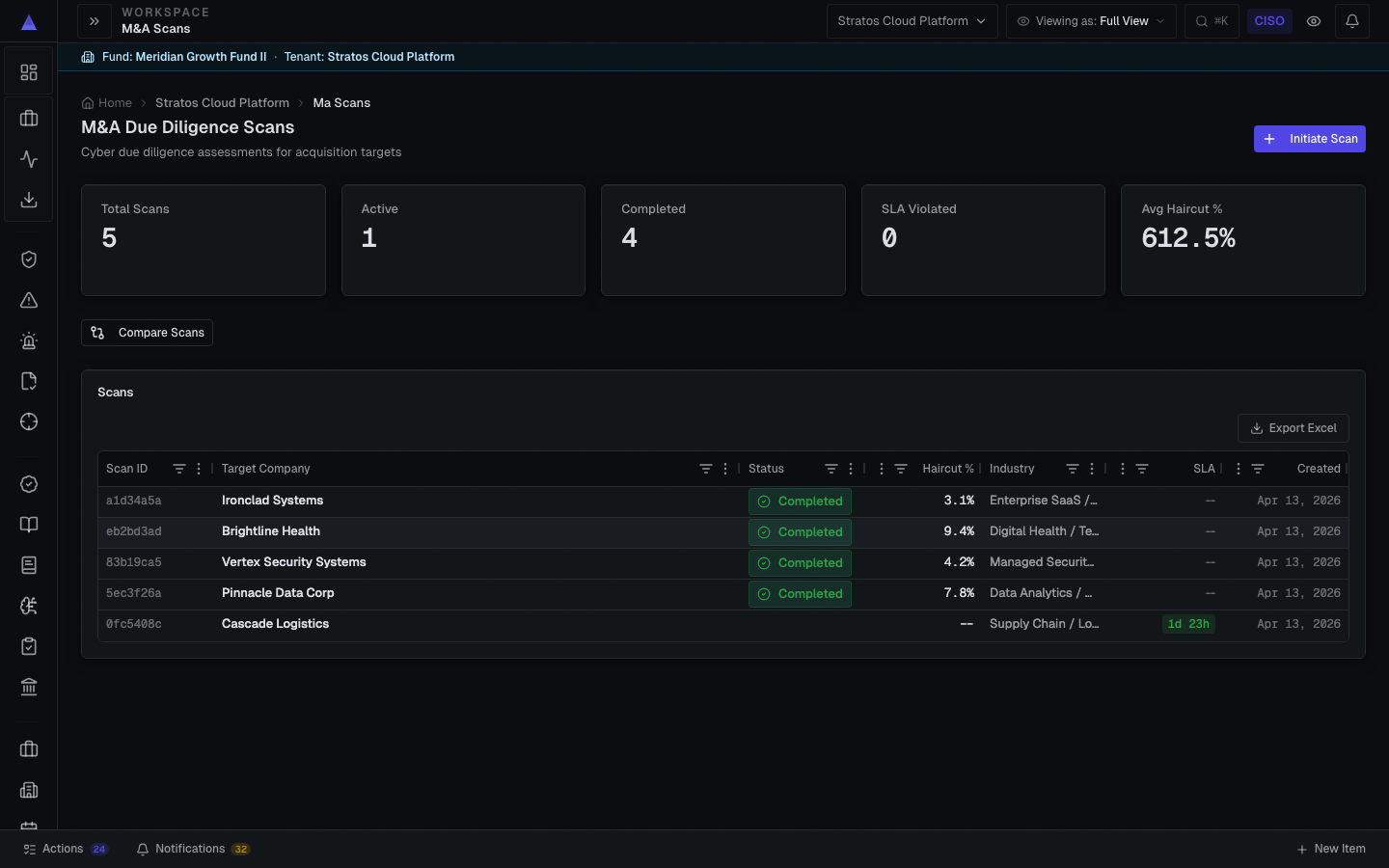
Task: Sort by the Target Company column header
Action: [266, 469]
